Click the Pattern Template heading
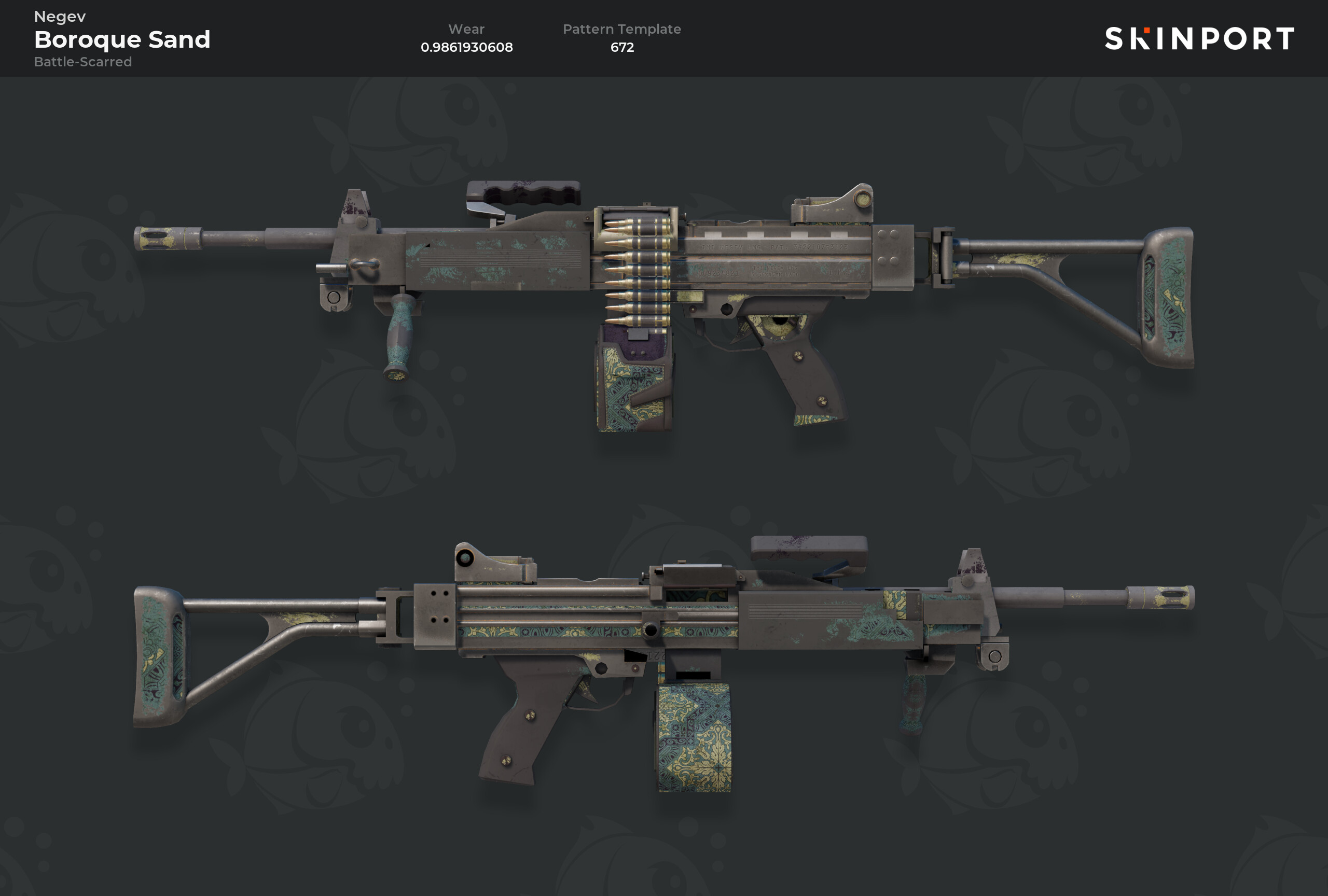Image resolution: width=1328 pixels, height=896 pixels. (621, 29)
